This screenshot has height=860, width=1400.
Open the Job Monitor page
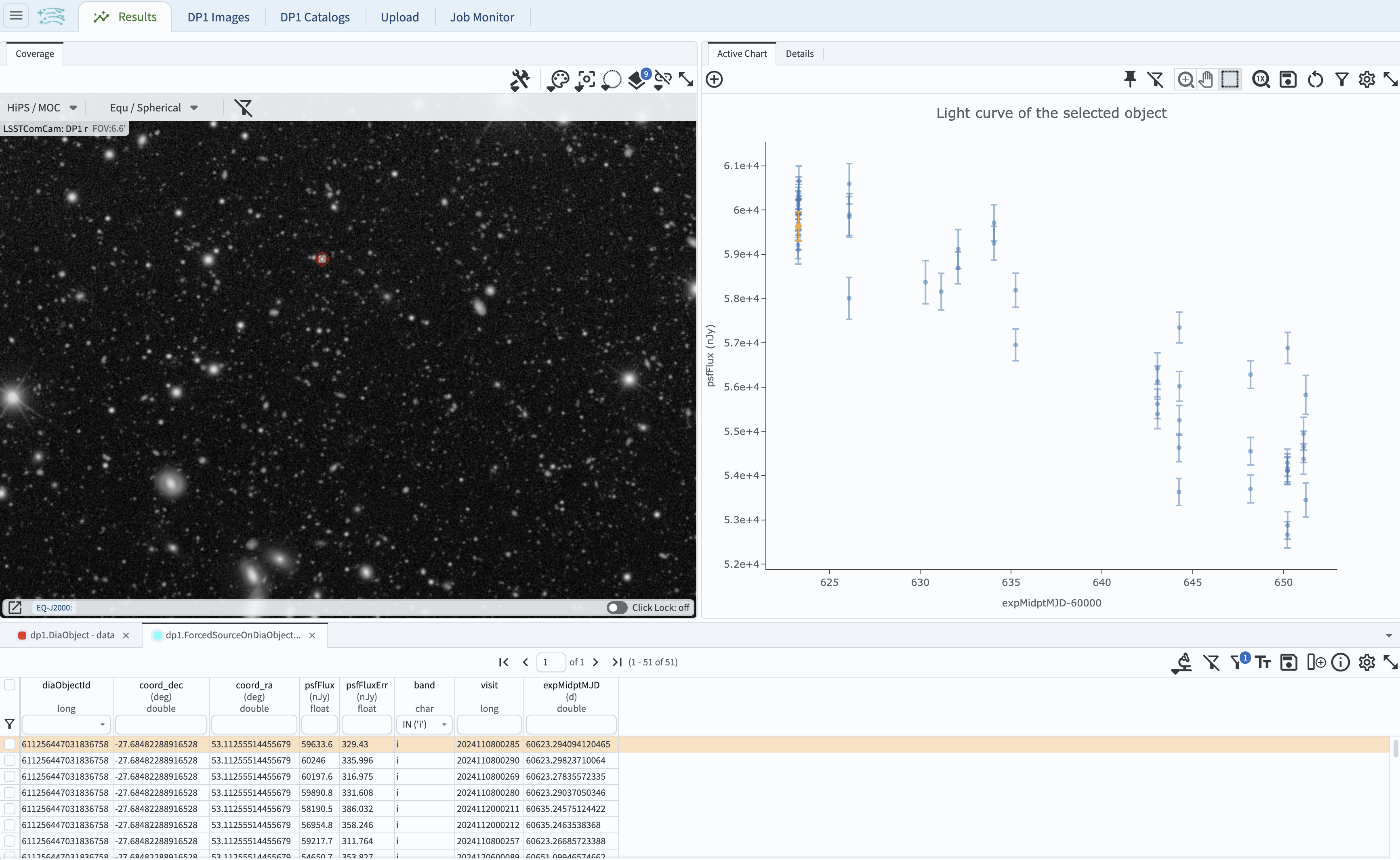481,17
